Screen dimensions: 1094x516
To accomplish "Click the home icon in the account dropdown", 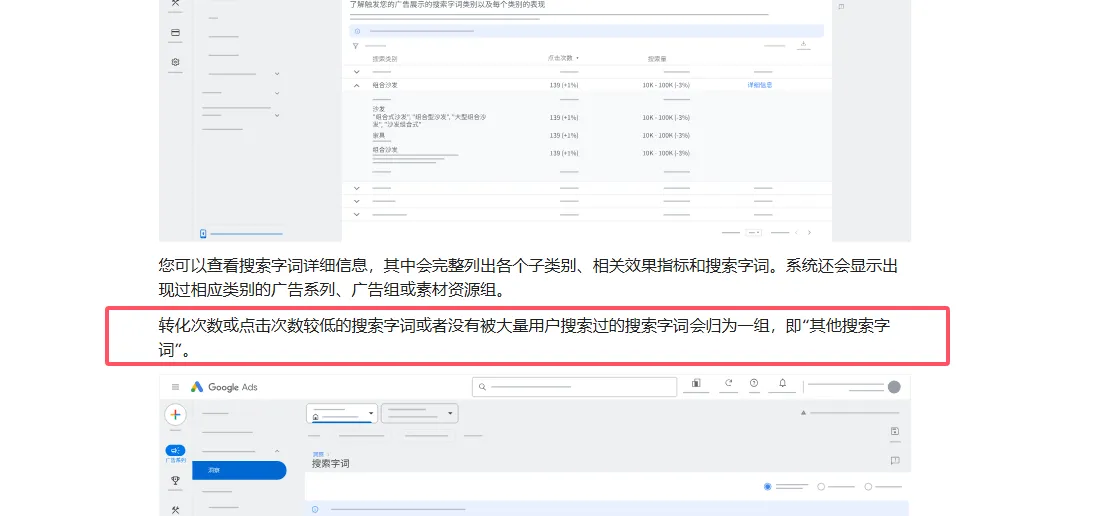I will pyautogui.click(x=316, y=417).
